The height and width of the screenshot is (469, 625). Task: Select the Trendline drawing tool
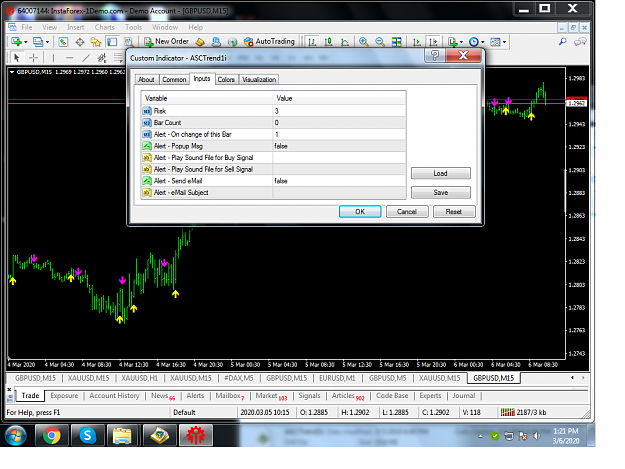[x=86, y=58]
